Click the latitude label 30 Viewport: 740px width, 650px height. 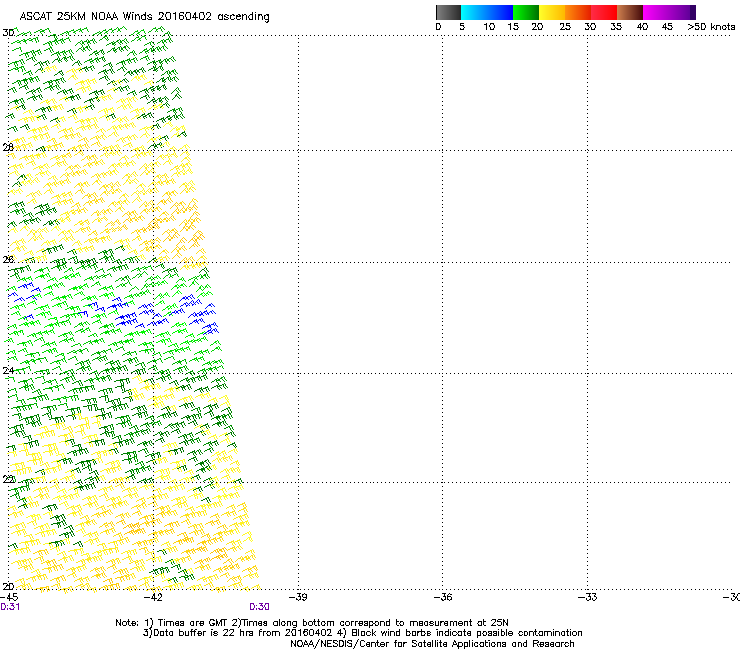(8, 33)
